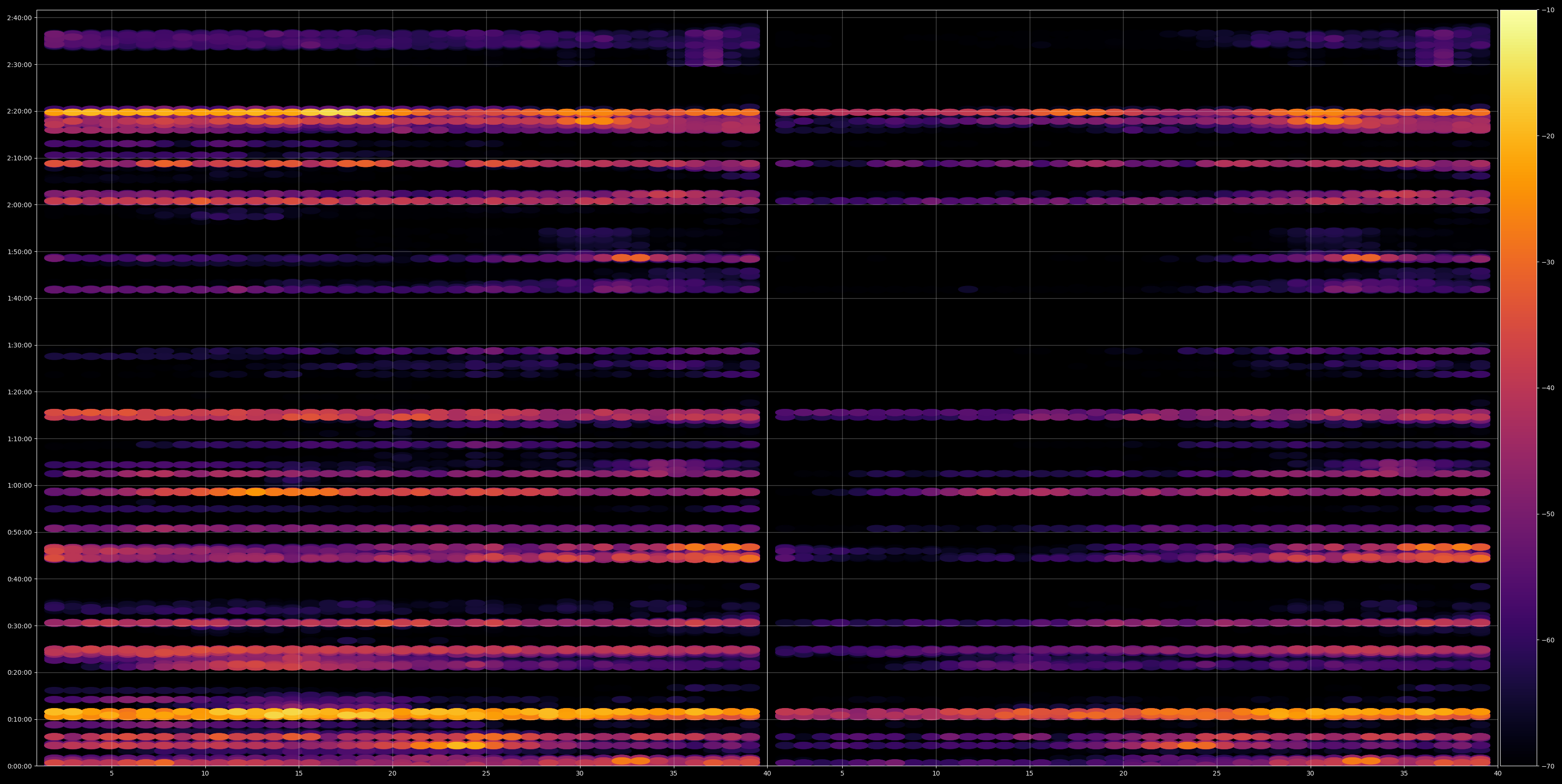Click x-axis label 5 of the right plot
1562x784 pixels.
[842, 774]
